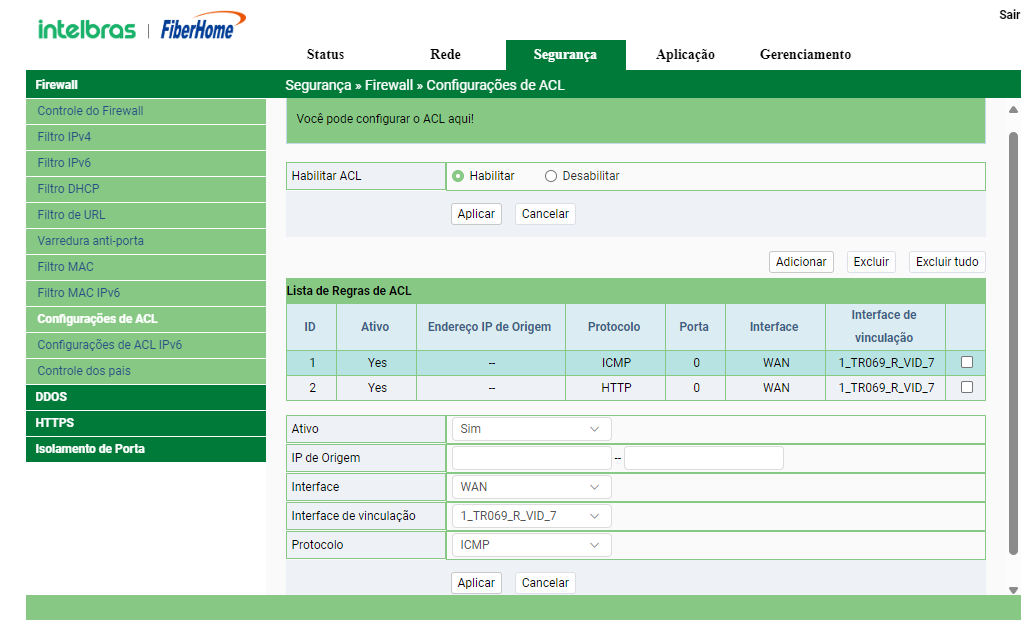The height and width of the screenshot is (640, 1033).
Task: Go to Filtro IPv6
Action: (146, 163)
